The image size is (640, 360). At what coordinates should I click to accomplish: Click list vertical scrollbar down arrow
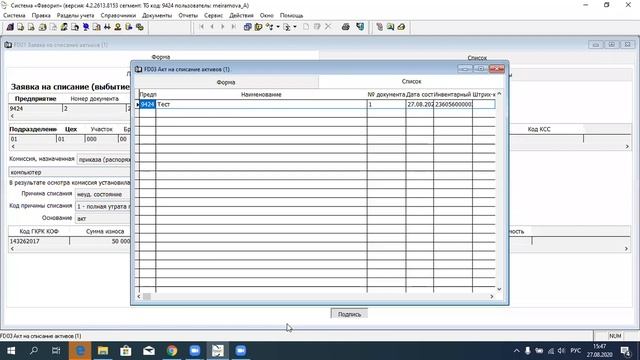click(x=499, y=289)
